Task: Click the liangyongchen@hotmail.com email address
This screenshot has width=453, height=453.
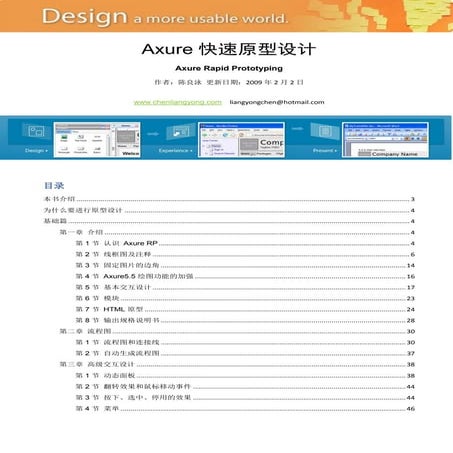Action: click(277, 102)
